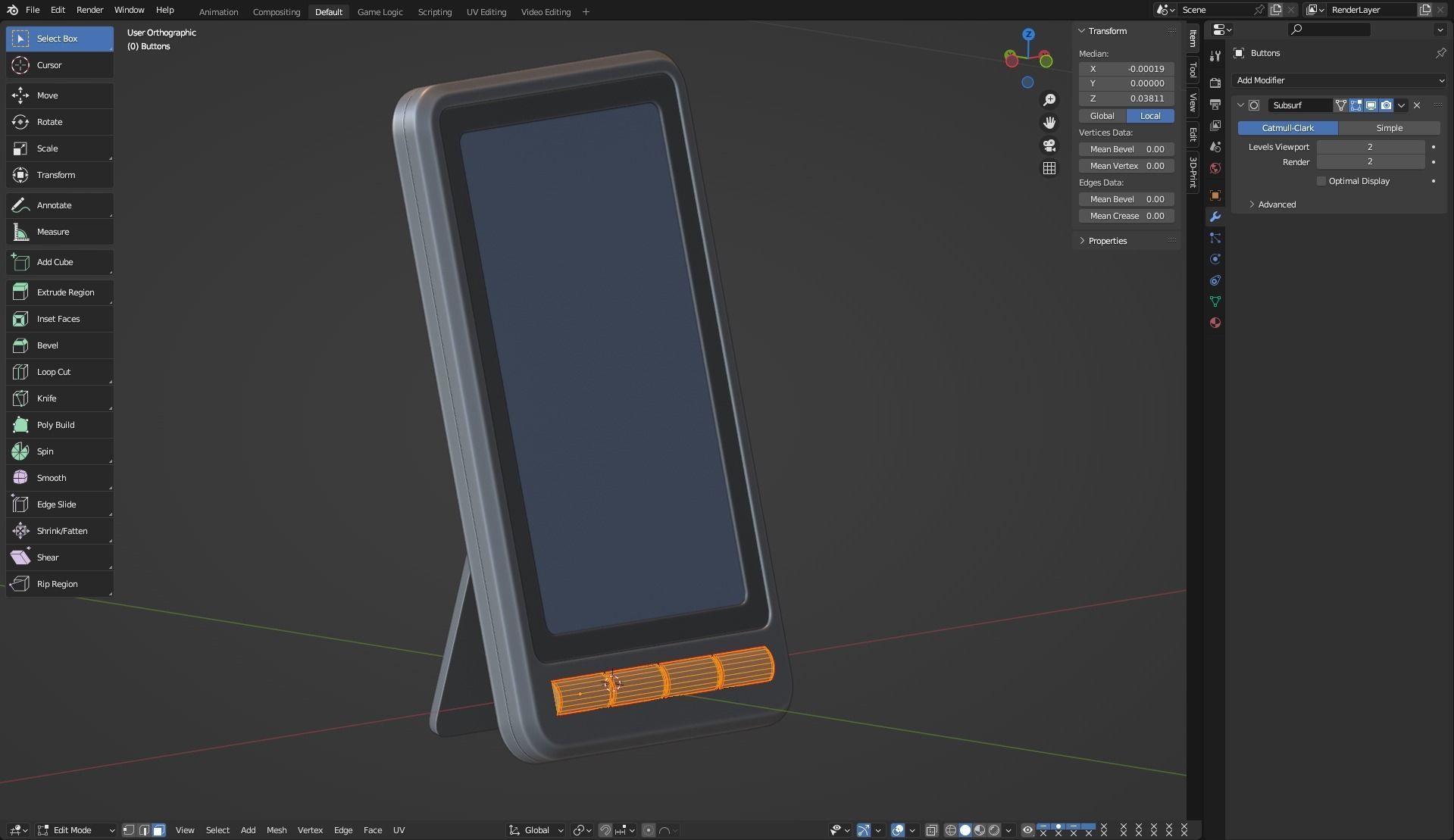The image size is (1454, 840).
Task: Open the File menu
Action: [x=33, y=10]
